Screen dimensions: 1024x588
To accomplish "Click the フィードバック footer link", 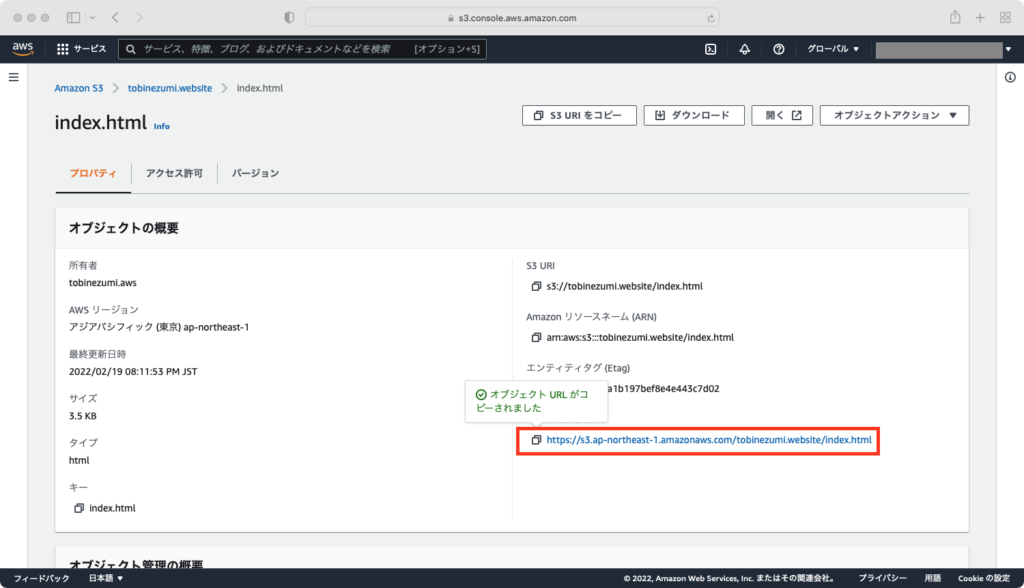I will tap(41, 578).
